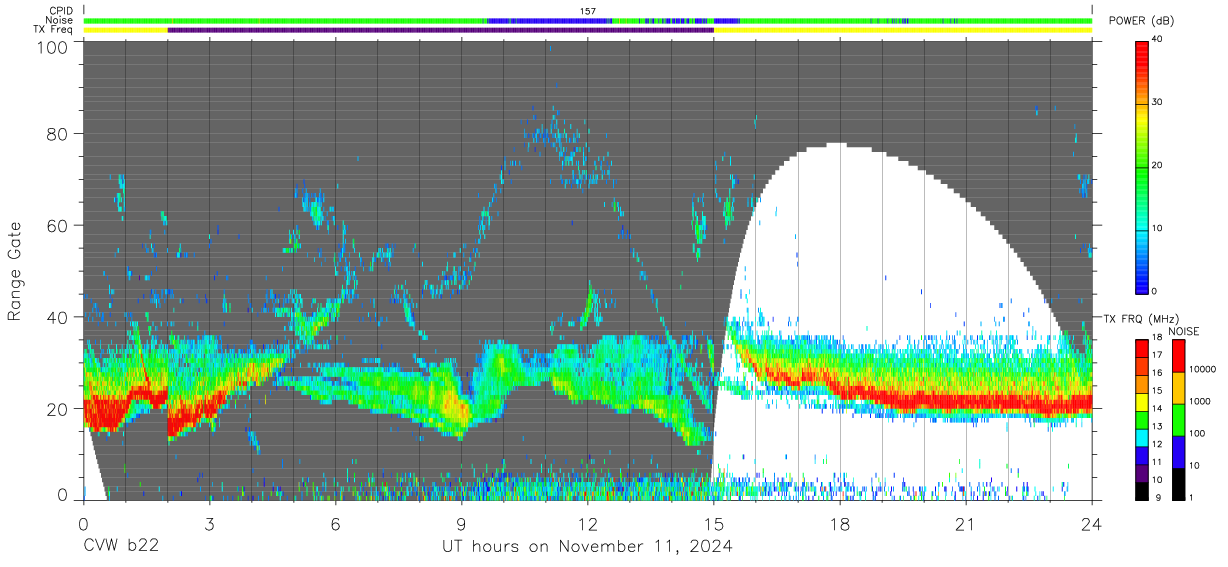Click the 20 tick on the Range Gate axis

59,409
